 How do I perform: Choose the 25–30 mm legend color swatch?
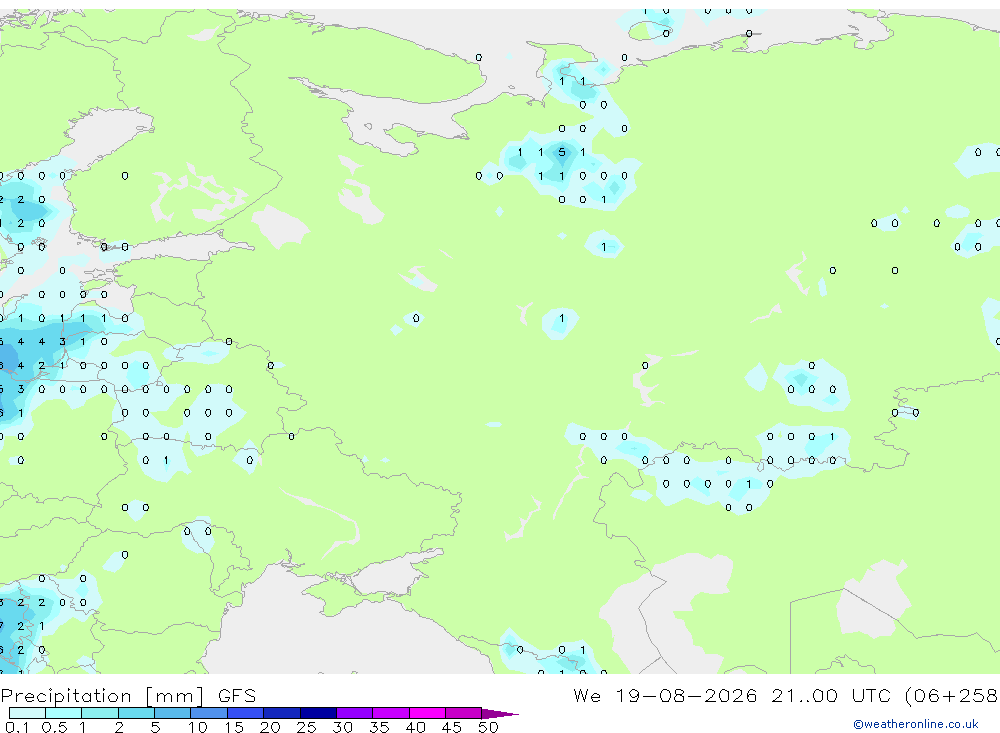click(x=318, y=713)
